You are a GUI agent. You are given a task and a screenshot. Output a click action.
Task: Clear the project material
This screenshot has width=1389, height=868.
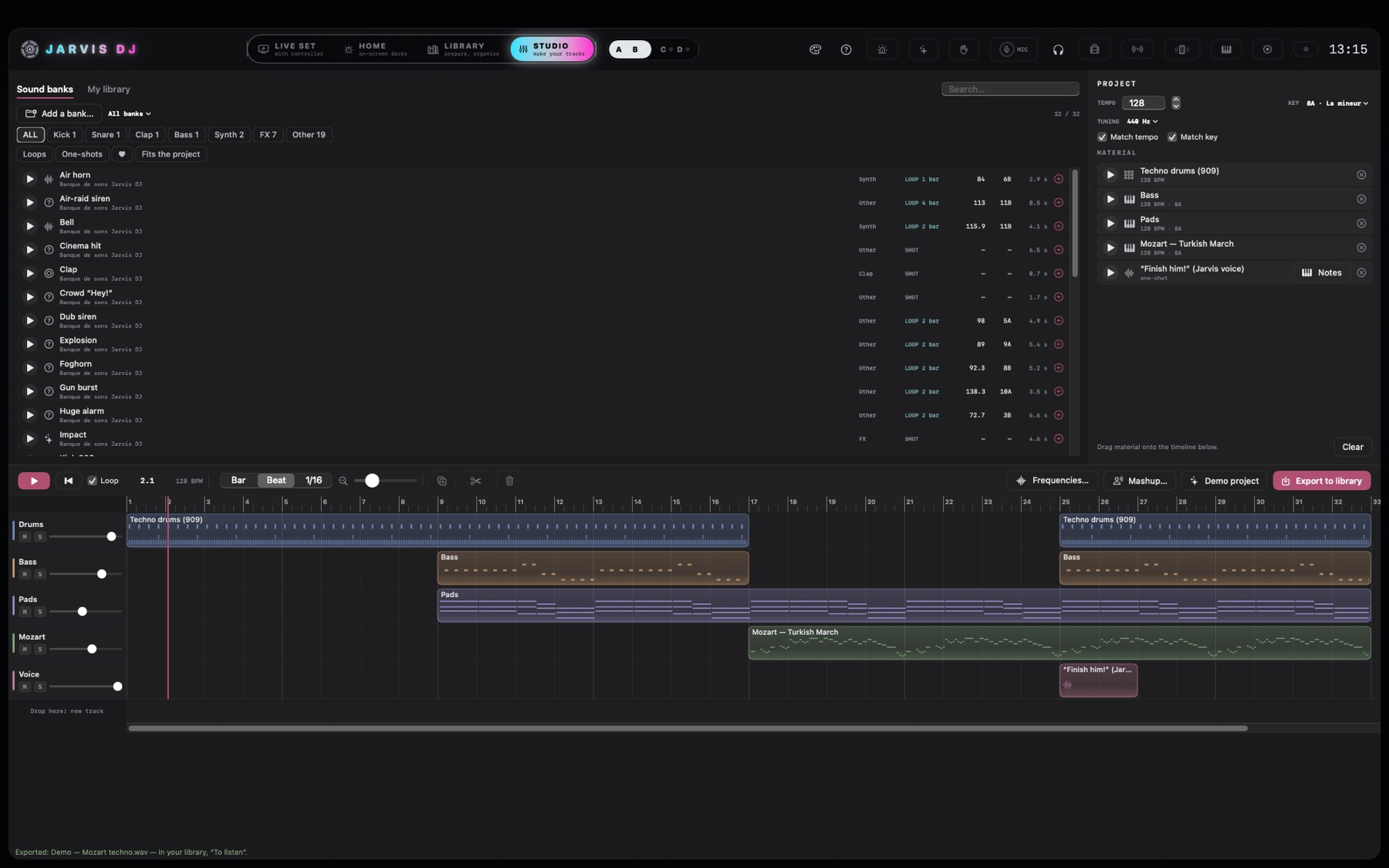tap(1353, 447)
